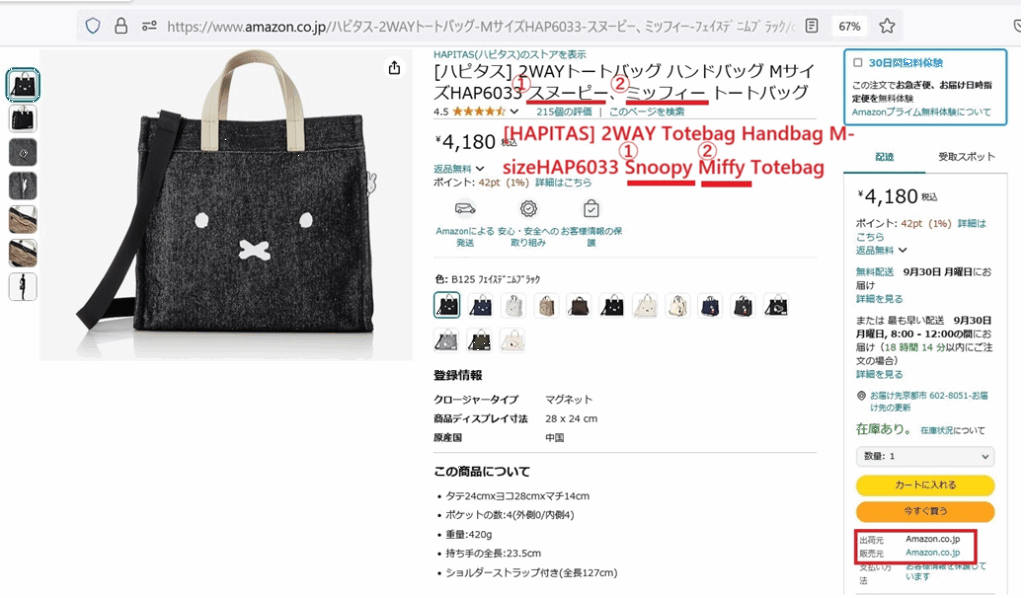The width and height of the screenshot is (1024, 598).
Task: Select the last model-wearing thumbnail image
Action: 23,287
